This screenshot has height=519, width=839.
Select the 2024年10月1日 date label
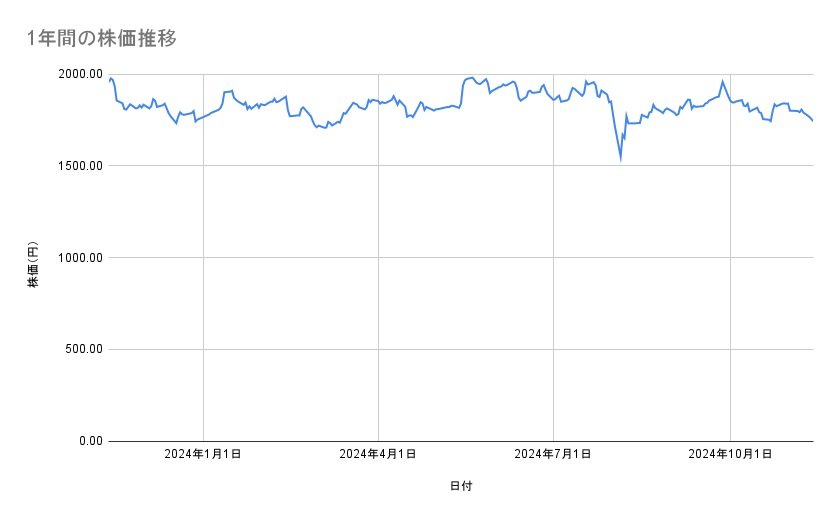tap(730, 454)
